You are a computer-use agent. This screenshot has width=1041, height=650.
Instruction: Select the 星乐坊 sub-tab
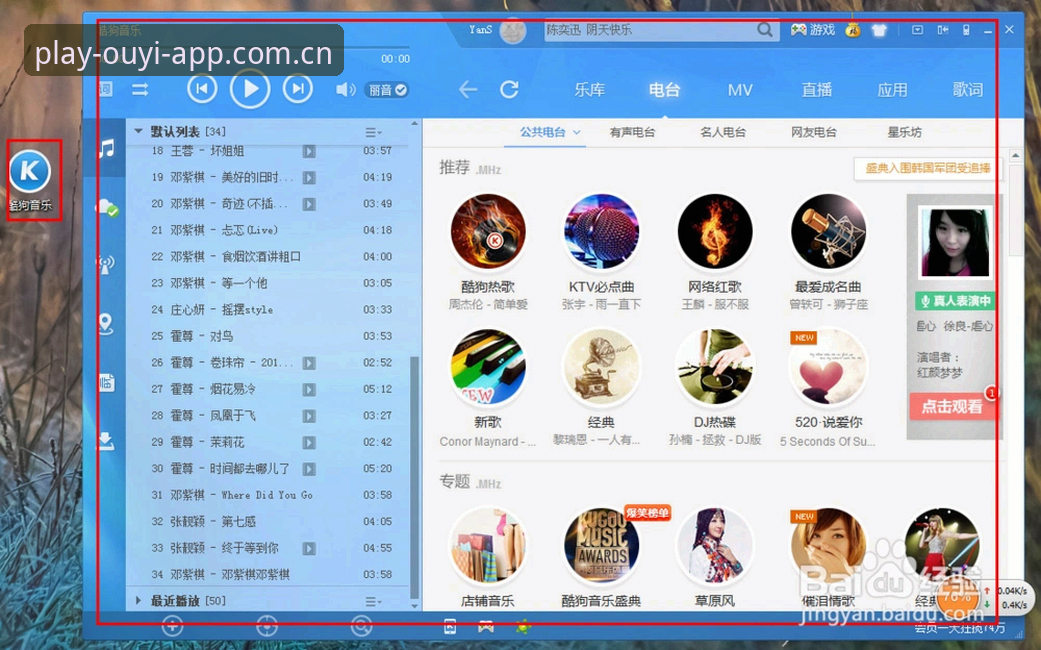click(x=904, y=132)
